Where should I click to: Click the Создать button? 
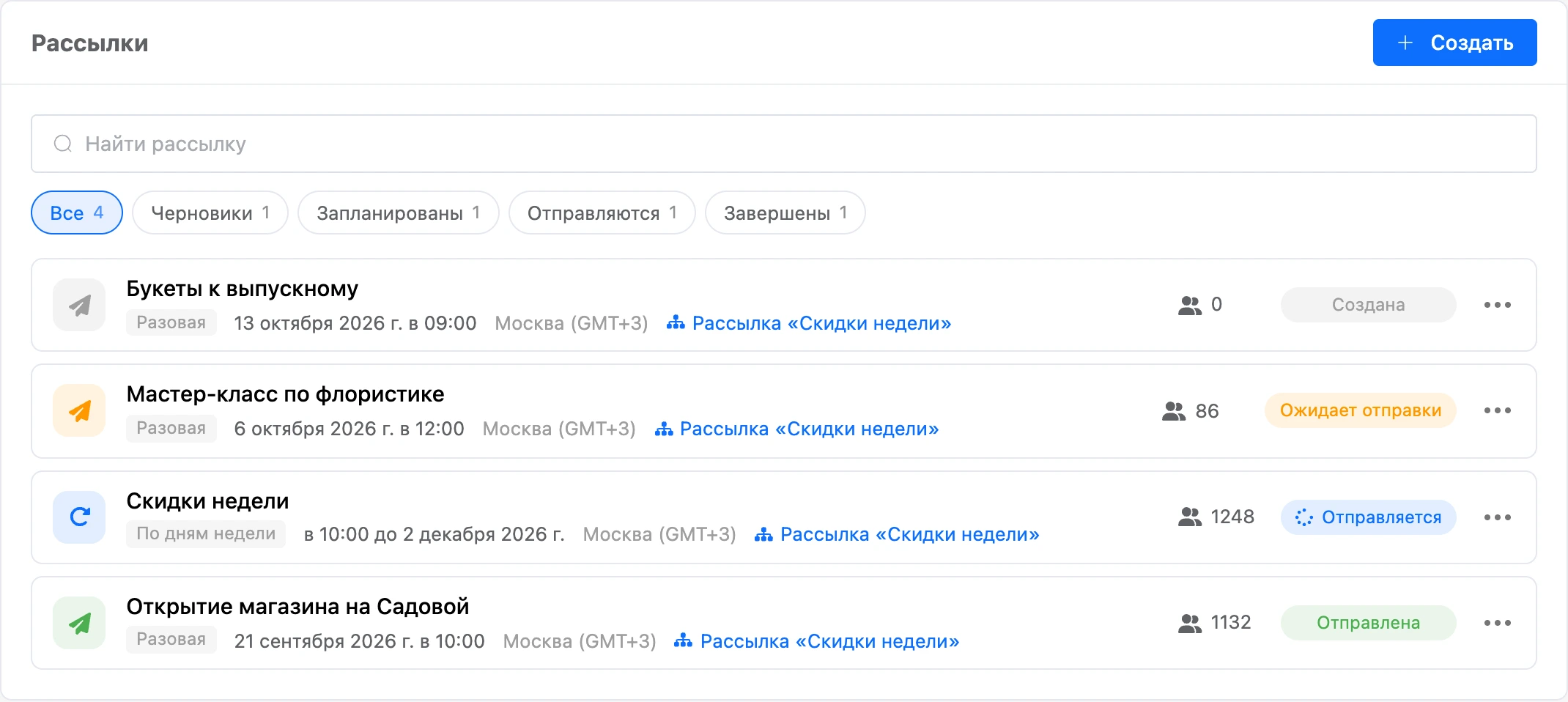[1454, 43]
